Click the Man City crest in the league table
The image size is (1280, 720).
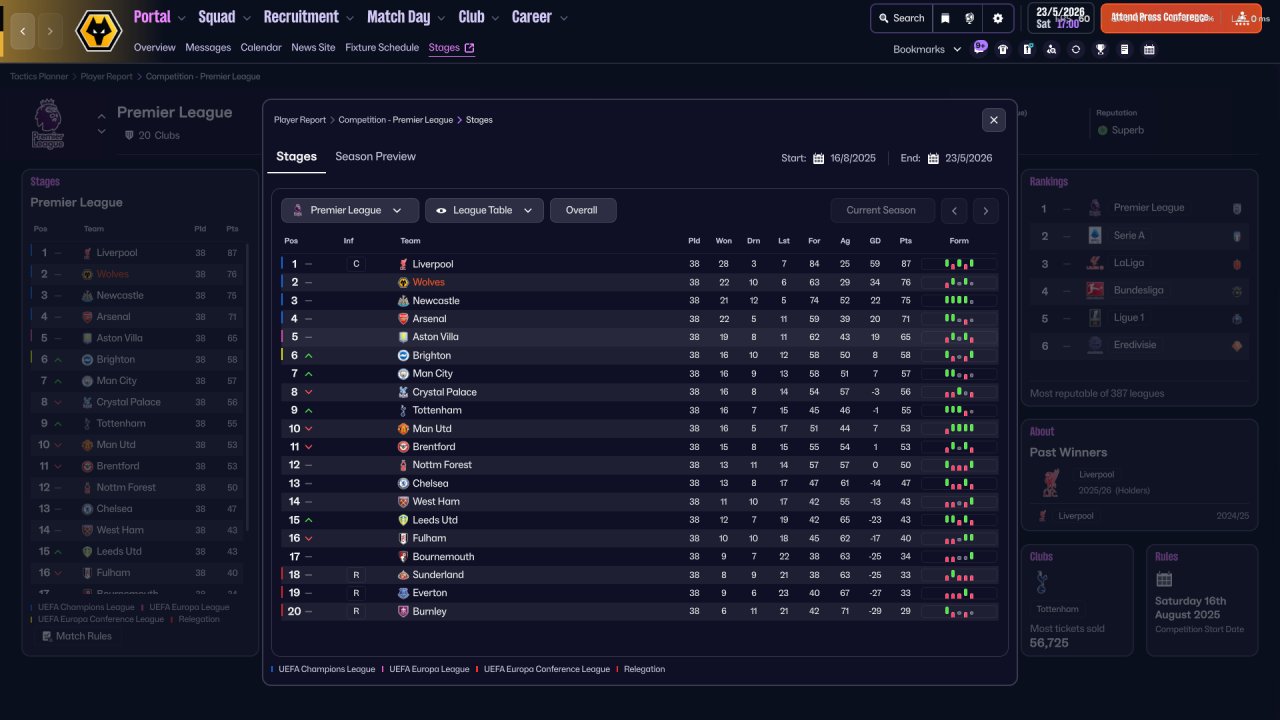pos(403,374)
